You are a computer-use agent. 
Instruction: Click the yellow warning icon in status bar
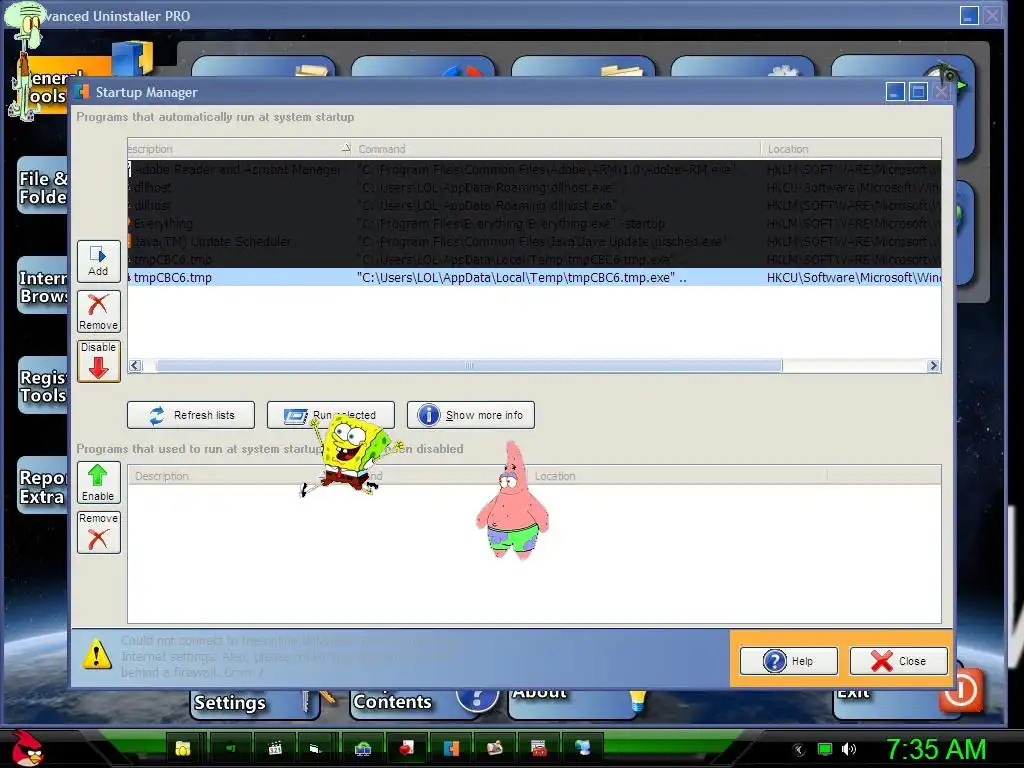[97, 654]
